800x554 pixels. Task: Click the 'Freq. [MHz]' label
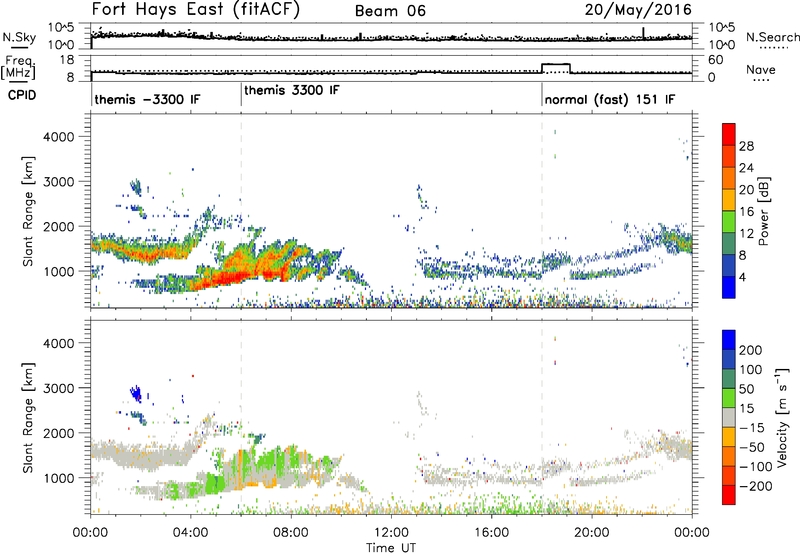(x=18, y=68)
